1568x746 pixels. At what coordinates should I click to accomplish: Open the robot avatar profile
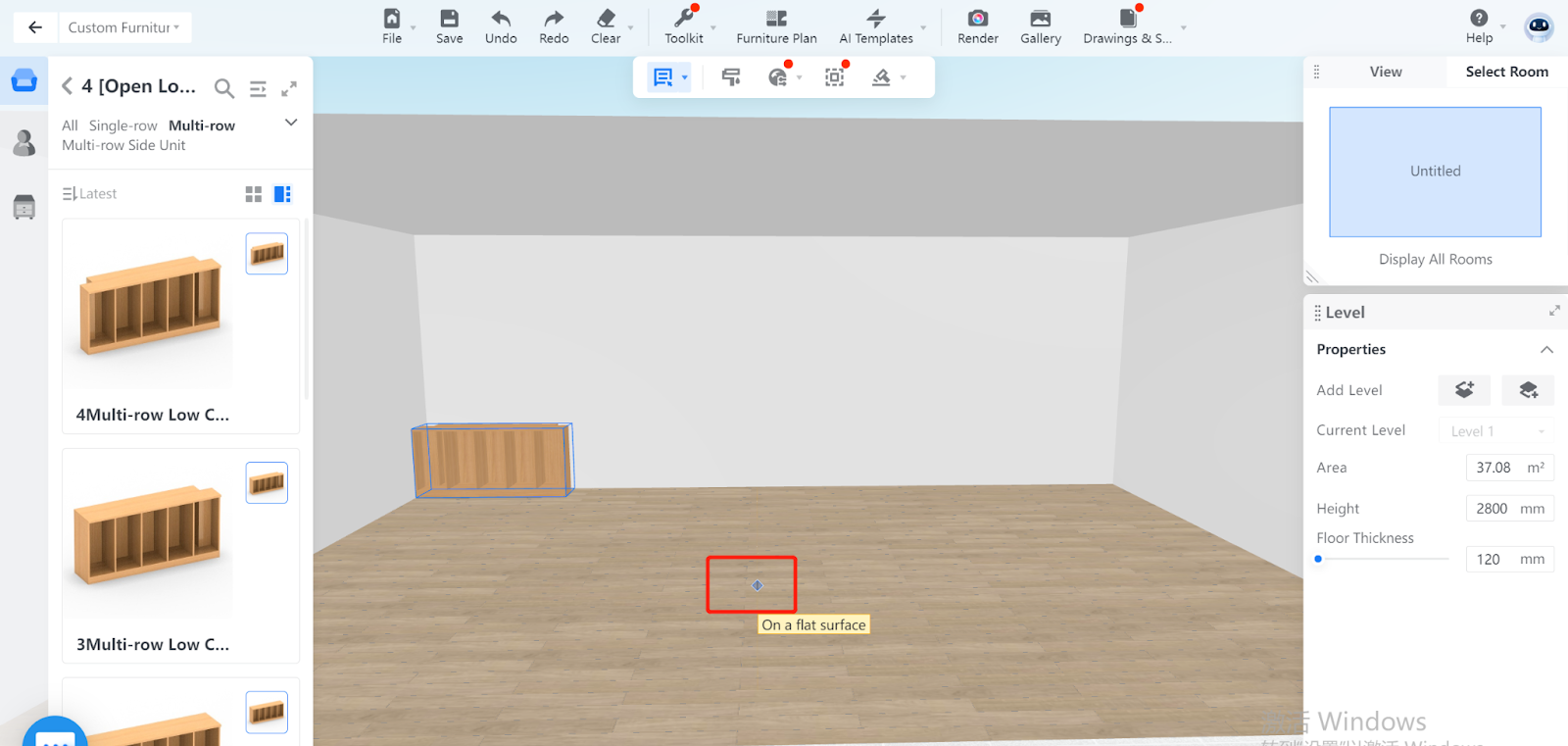[x=1539, y=26]
